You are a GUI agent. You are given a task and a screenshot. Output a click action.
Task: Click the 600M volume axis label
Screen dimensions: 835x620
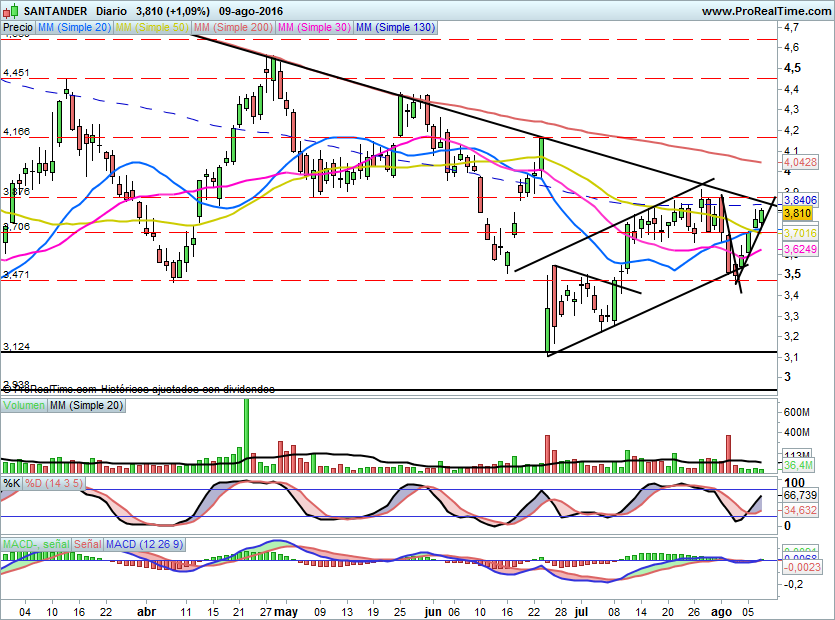tap(797, 412)
